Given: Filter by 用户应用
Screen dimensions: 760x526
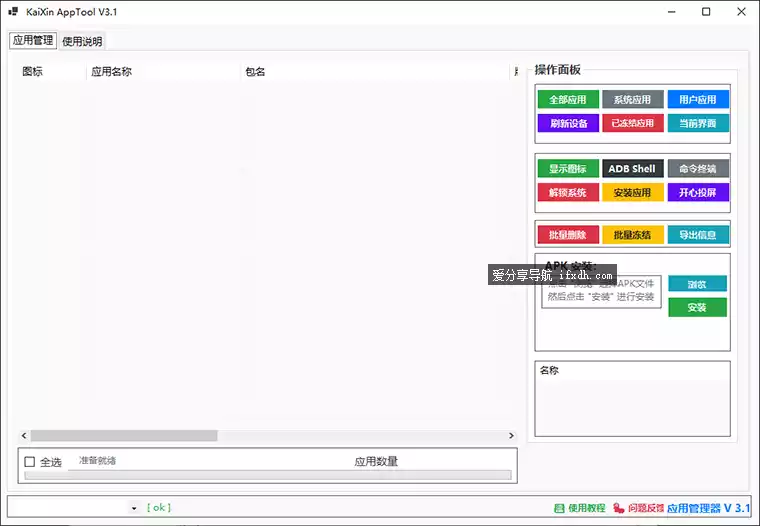Looking at the screenshot, I should coord(698,99).
